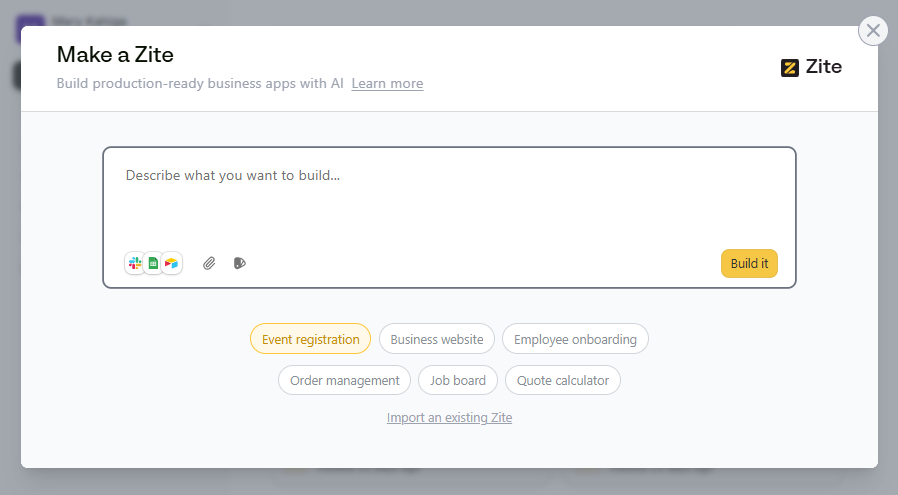This screenshot has width=898, height=495.
Task: Select the Event registration suggestion
Action: [310, 339]
